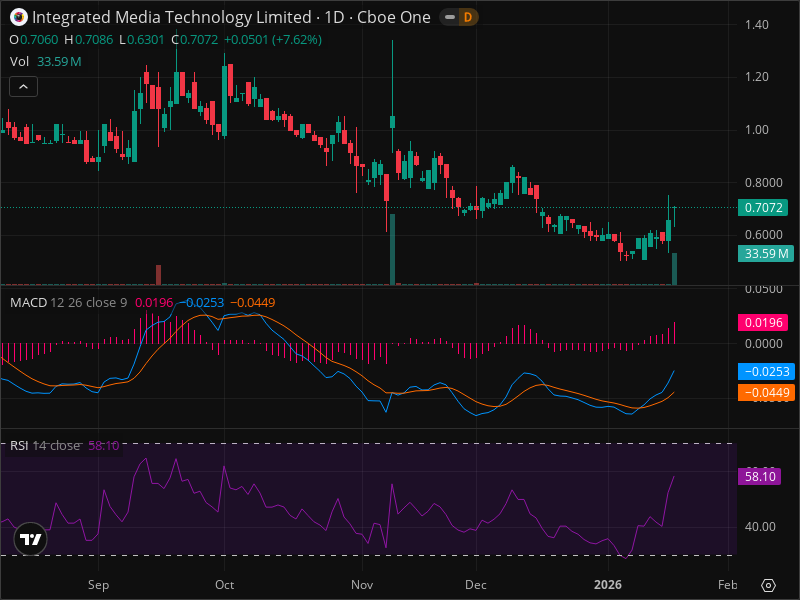
Task: Click the Oct label on time axis
Action: point(224,585)
